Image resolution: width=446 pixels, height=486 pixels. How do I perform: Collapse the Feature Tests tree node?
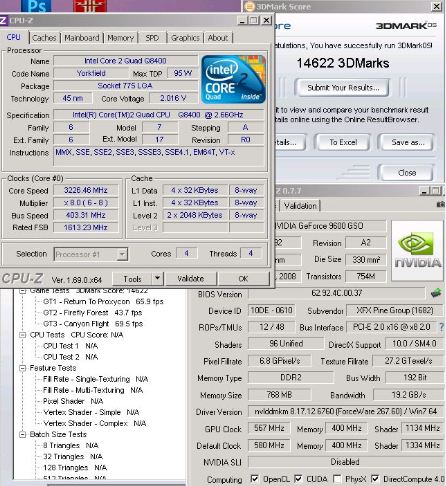click(22, 368)
